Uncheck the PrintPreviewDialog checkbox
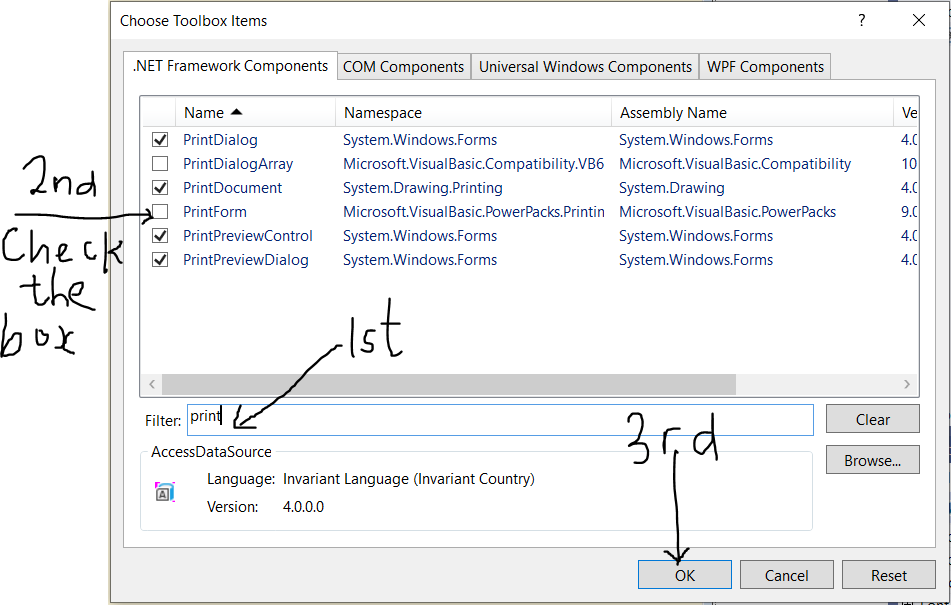Viewport: 951px width, 605px height. [160, 260]
